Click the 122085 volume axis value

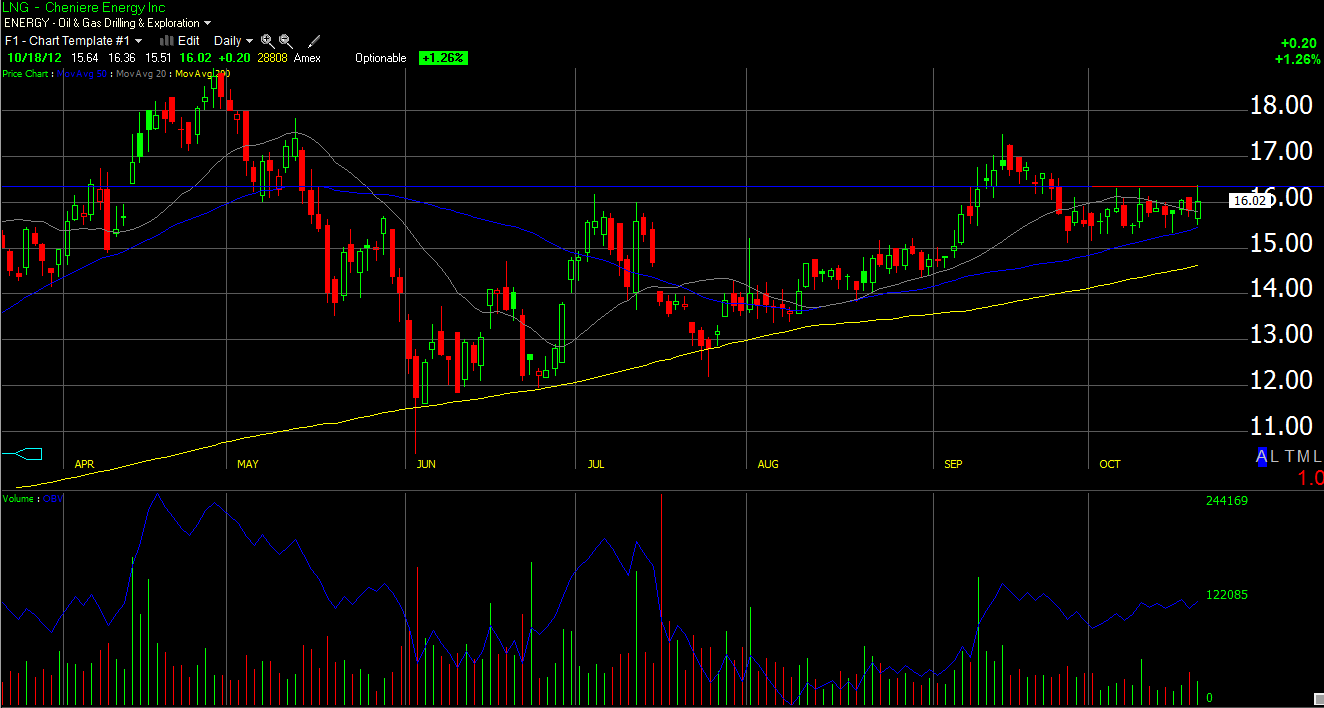1227,595
